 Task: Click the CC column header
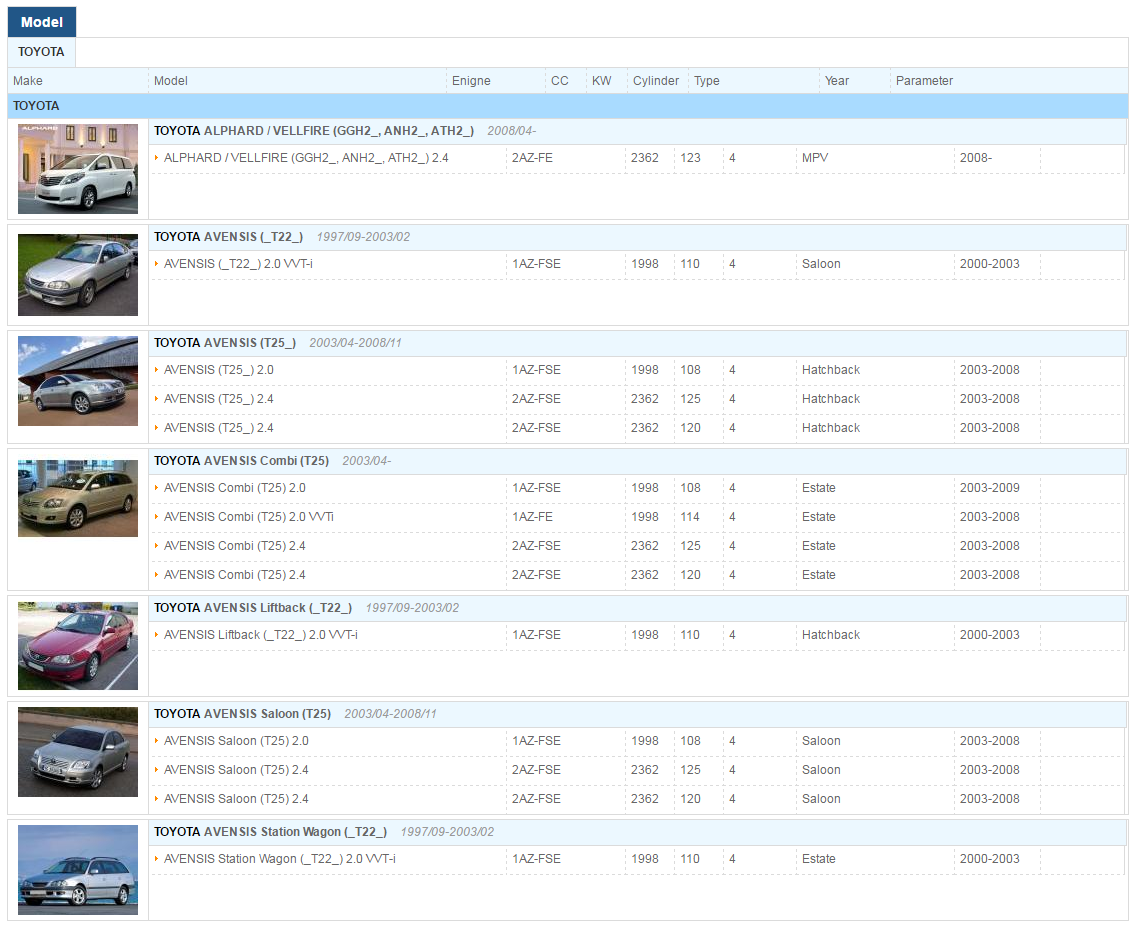click(560, 81)
